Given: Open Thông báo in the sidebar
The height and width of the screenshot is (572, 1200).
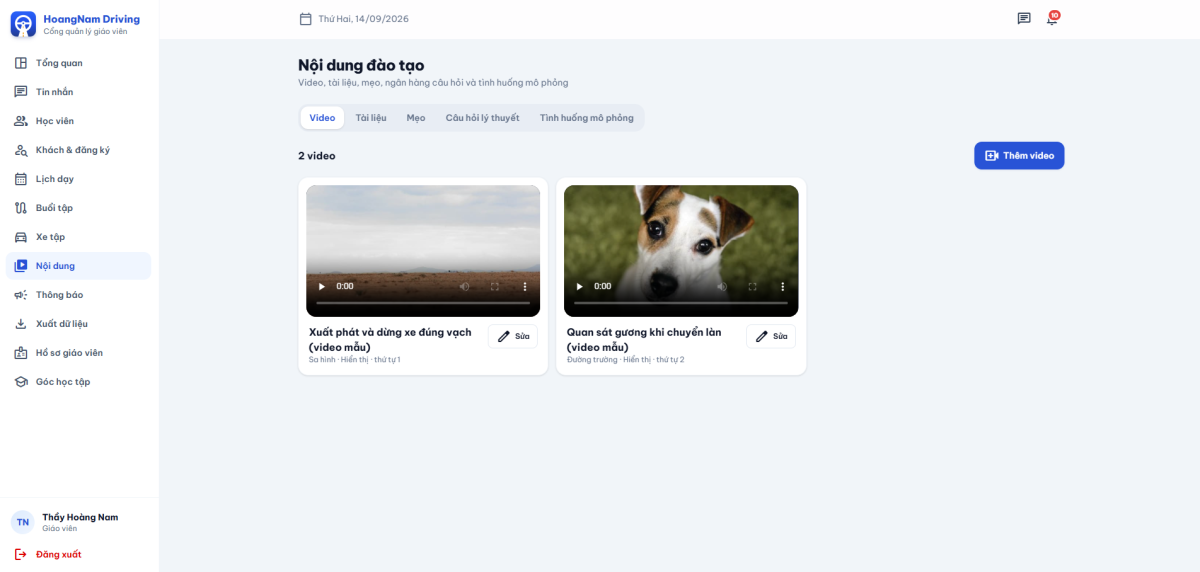Looking at the screenshot, I should click(x=79, y=295).
